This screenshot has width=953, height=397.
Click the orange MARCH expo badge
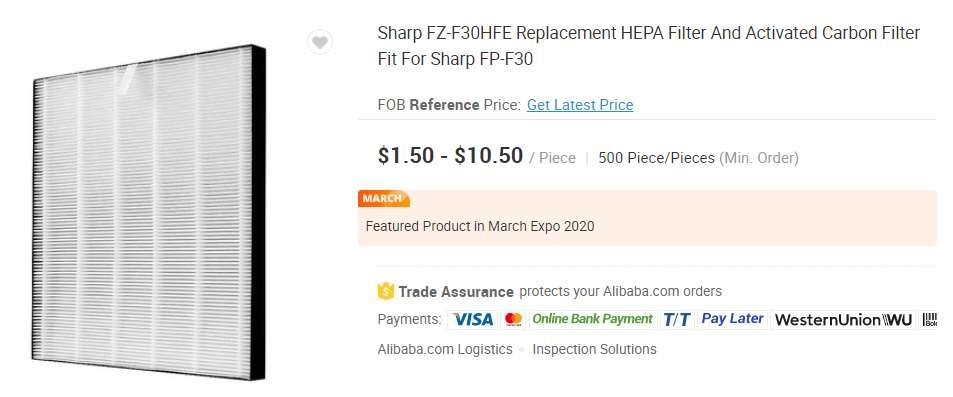pos(384,199)
